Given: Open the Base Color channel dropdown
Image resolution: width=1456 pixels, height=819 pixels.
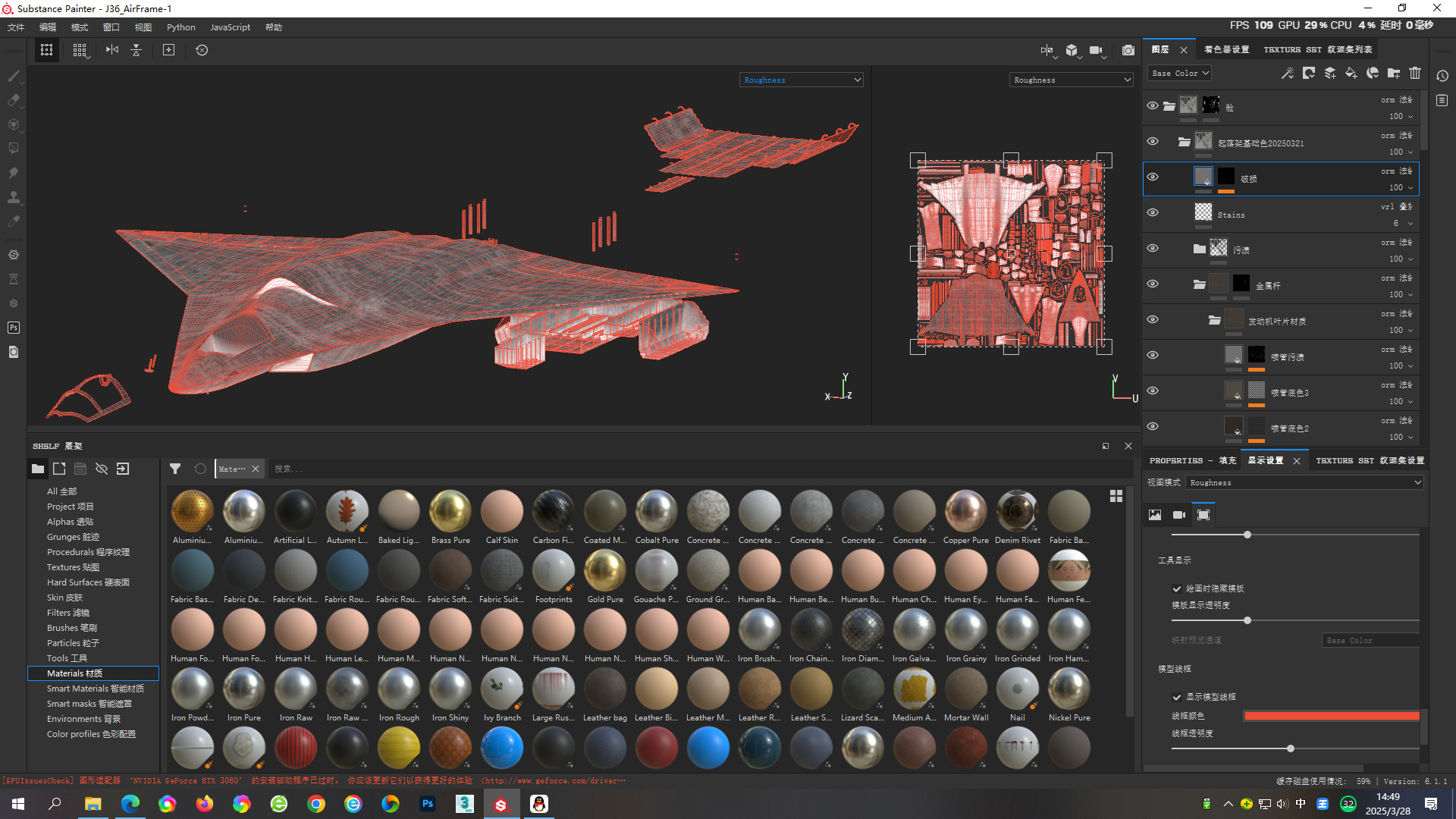Looking at the screenshot, I should 1180,74.
